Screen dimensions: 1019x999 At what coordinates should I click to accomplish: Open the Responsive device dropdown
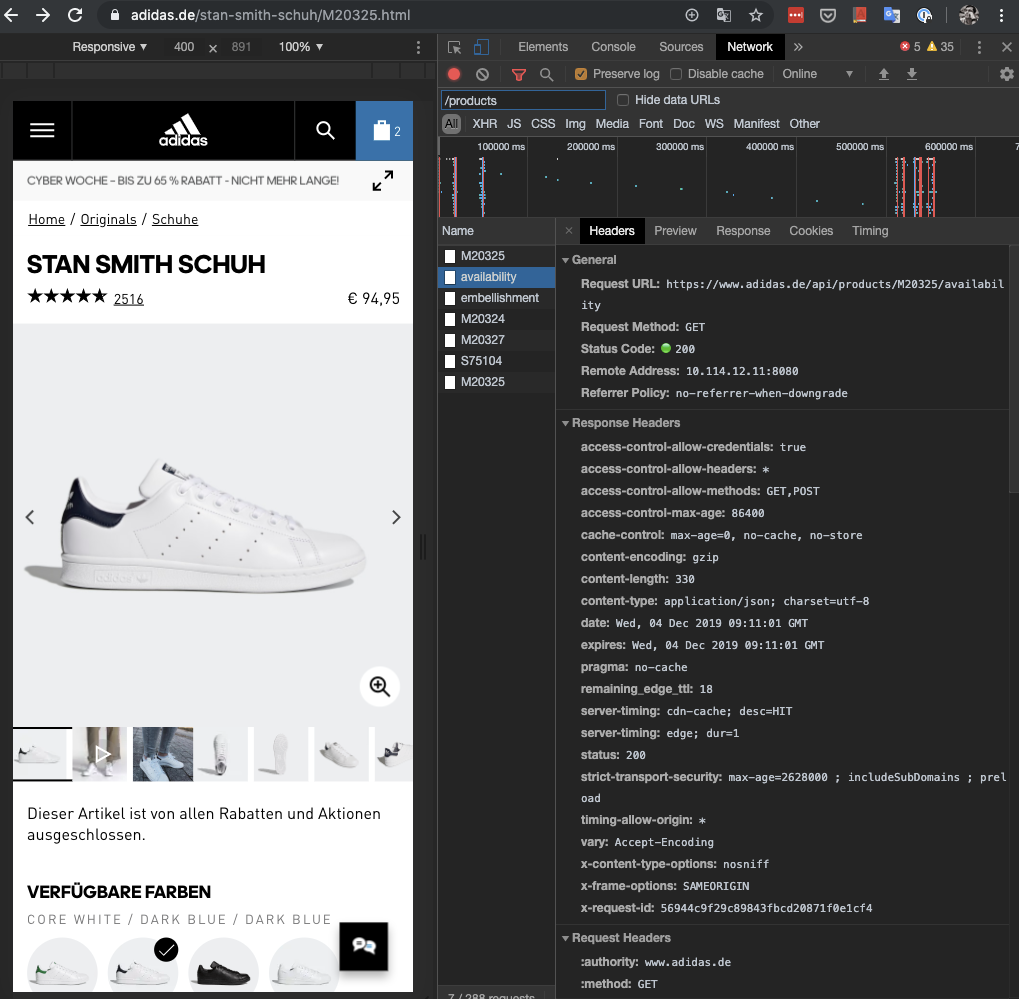[109, 47]
